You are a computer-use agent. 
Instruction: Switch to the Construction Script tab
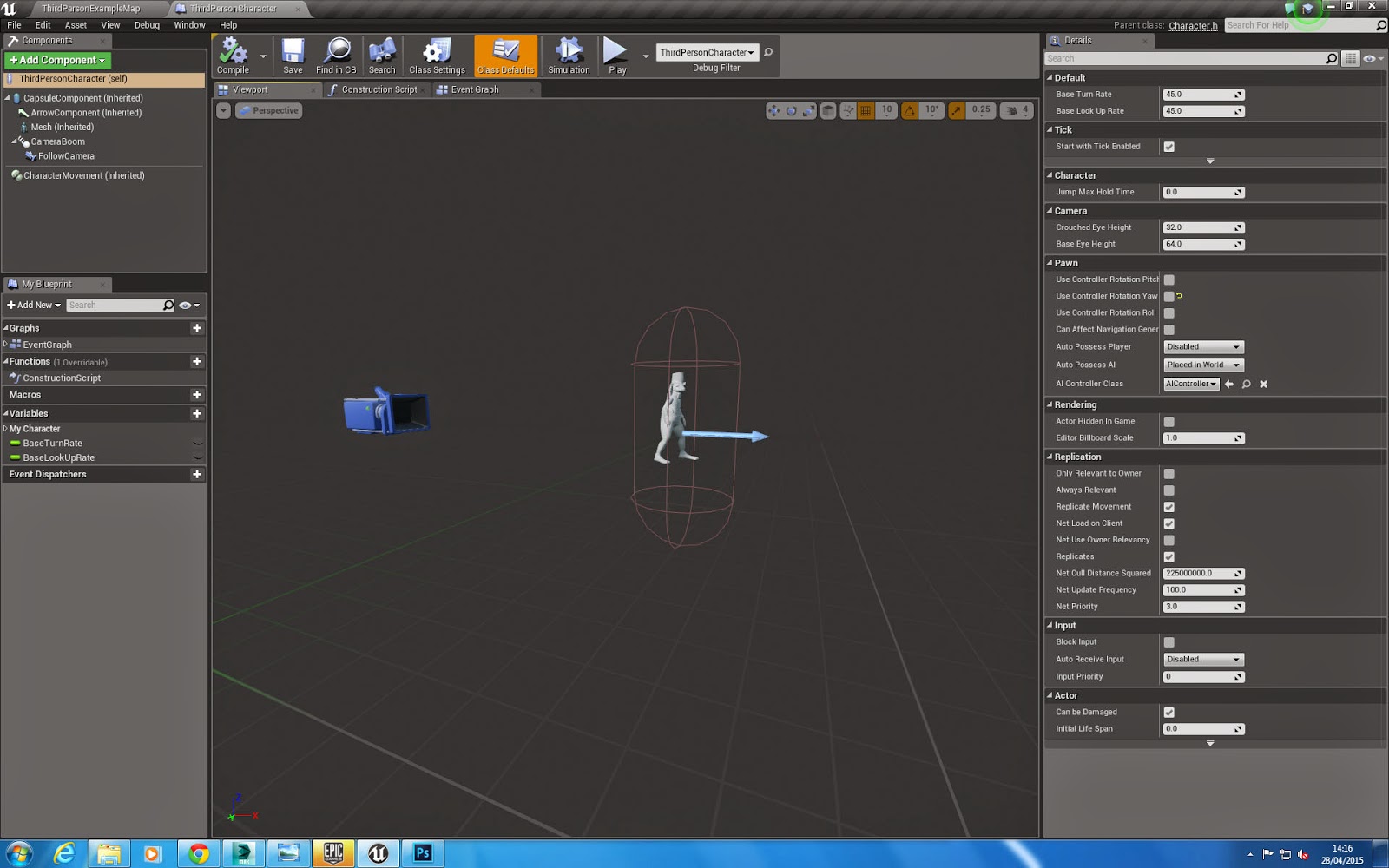click(379, 89)
